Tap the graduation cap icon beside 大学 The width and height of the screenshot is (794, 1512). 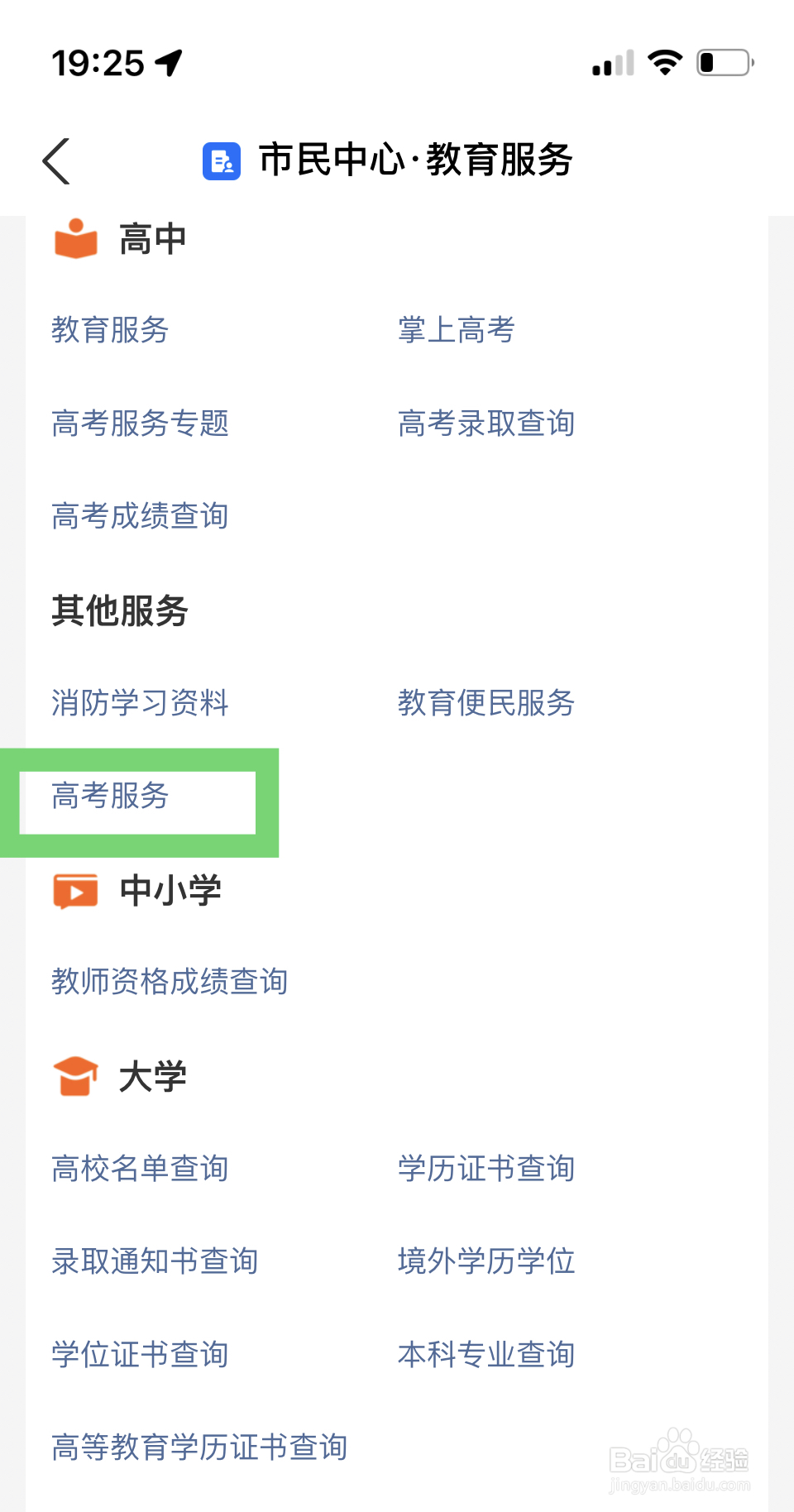pos(76,1076)
